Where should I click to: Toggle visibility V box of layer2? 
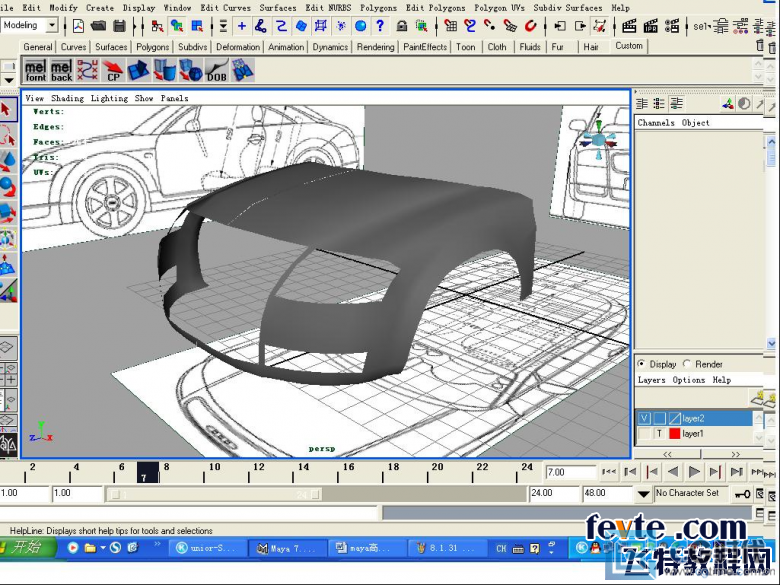[644, 418]
